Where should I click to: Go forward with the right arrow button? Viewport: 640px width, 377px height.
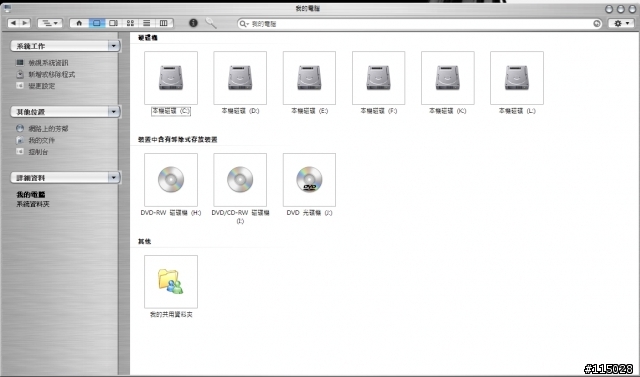tap(24, 23)
